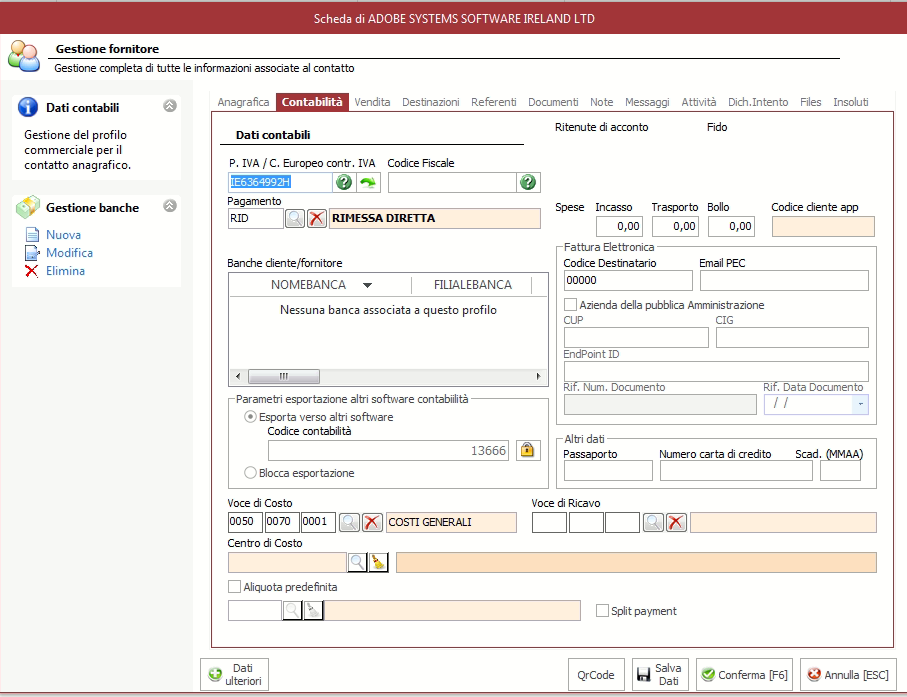Search Voce di Ricavo with magnifier

coord(653,522)
